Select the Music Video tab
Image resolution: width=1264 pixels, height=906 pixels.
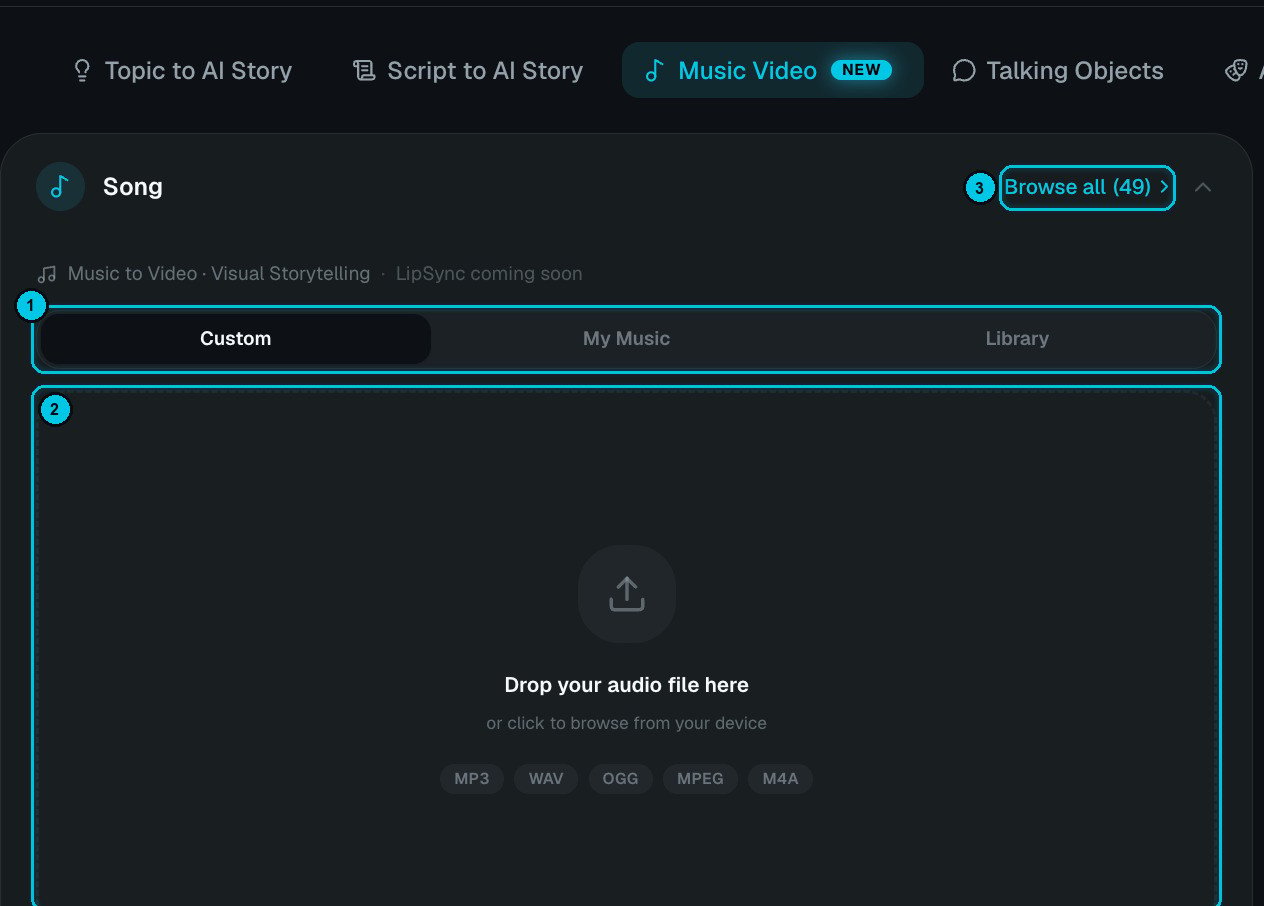772,70
